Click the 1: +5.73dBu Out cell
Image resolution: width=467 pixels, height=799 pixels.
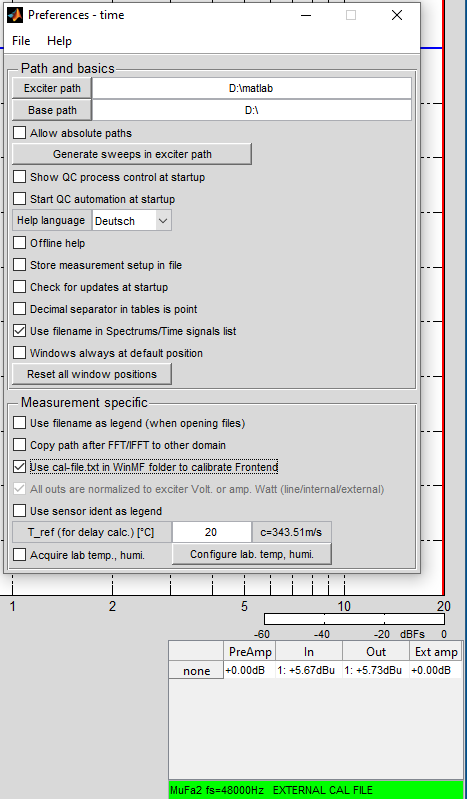376,671
